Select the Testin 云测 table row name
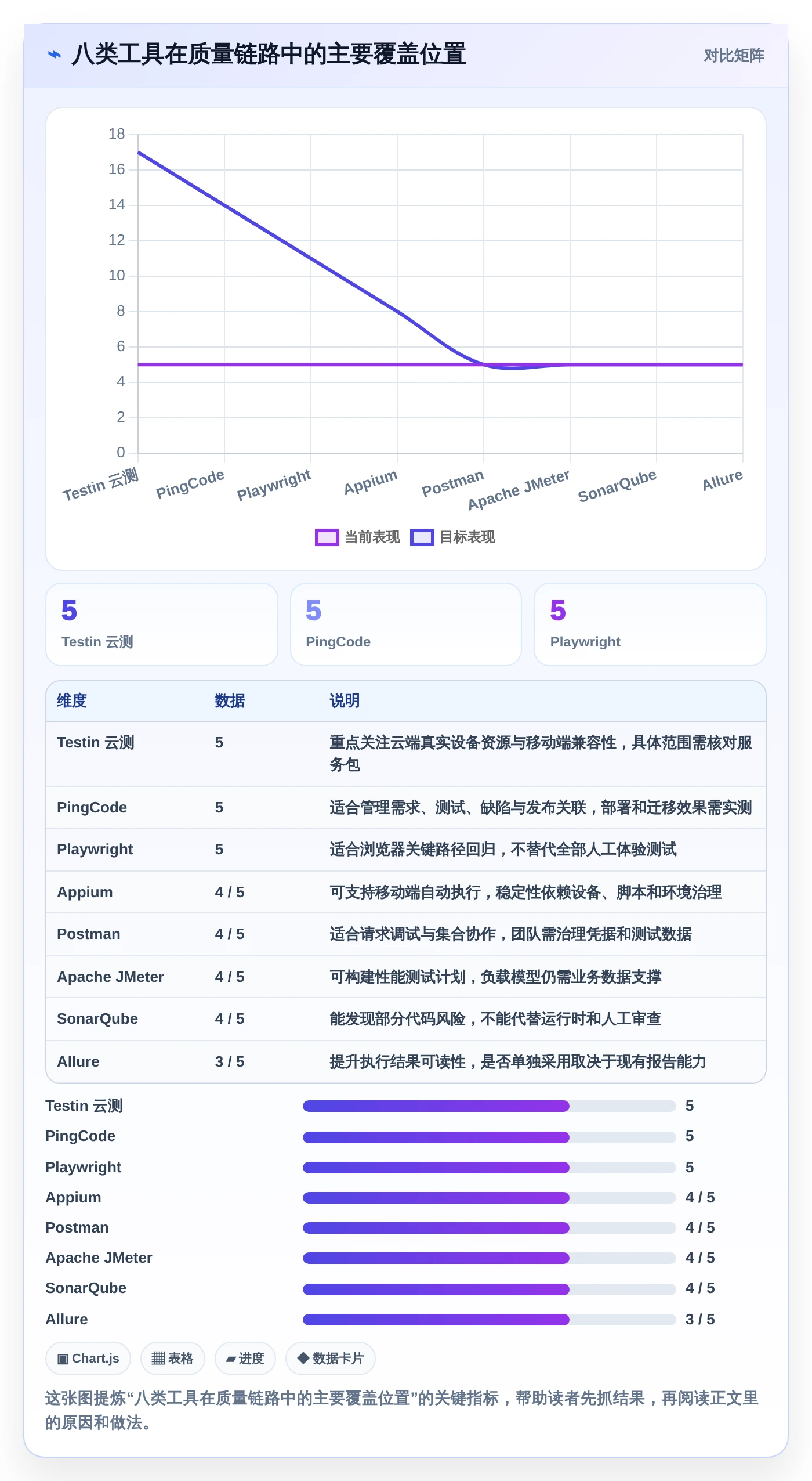Image resolution: width=812 pixels, height=1481 pixels. tap(96, 743)
